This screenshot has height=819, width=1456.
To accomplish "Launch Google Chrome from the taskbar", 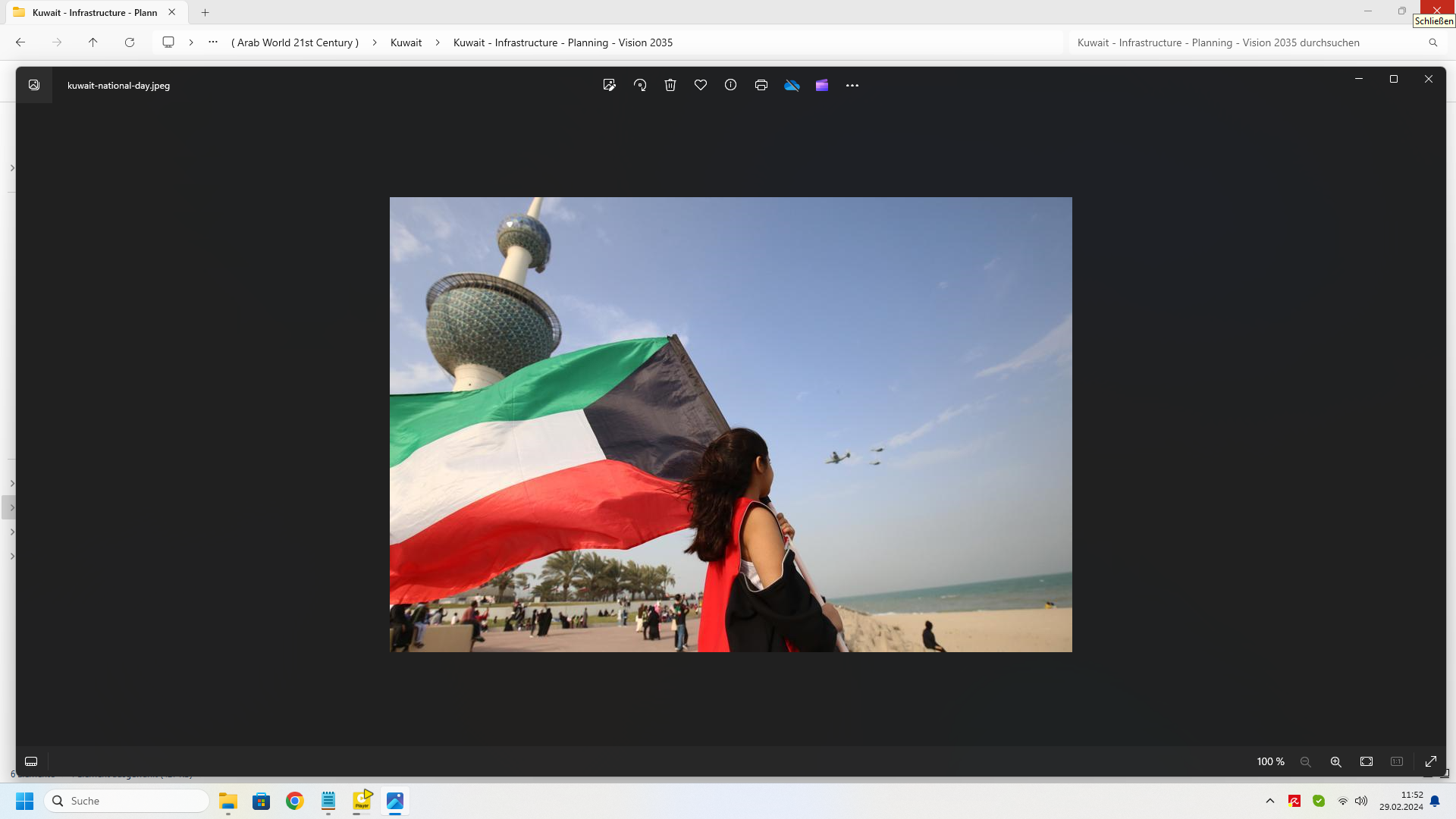I will (x=295, y=801).
